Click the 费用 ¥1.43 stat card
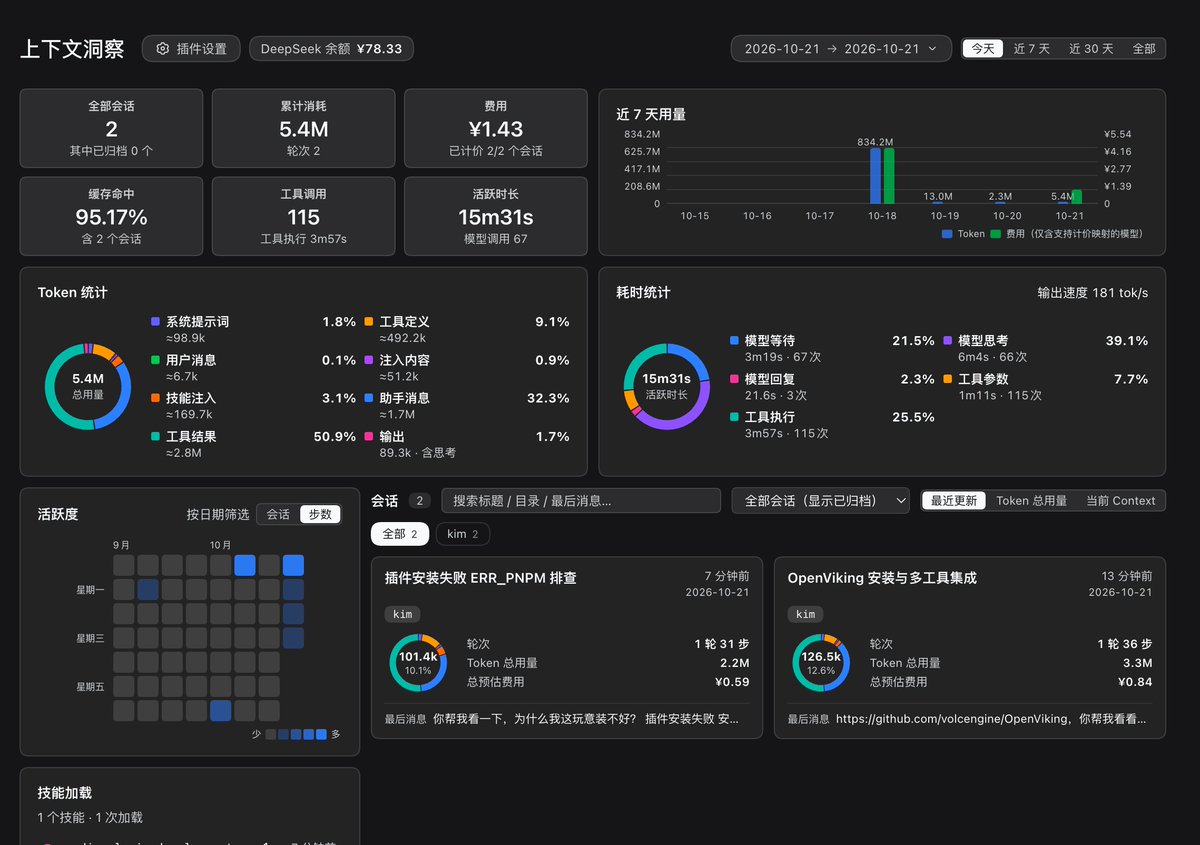Viewport: 1200px width, 845px height. click(x=496, y=128)
